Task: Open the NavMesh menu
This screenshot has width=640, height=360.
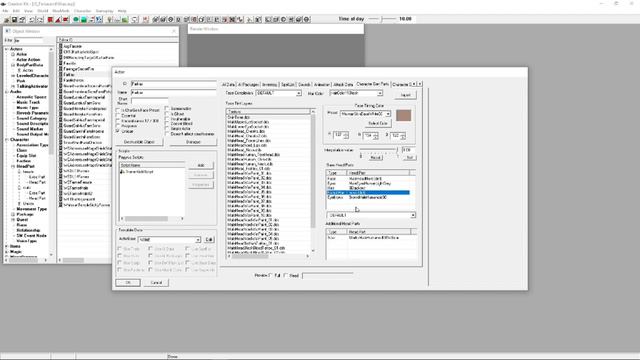Action: (61, 11)
